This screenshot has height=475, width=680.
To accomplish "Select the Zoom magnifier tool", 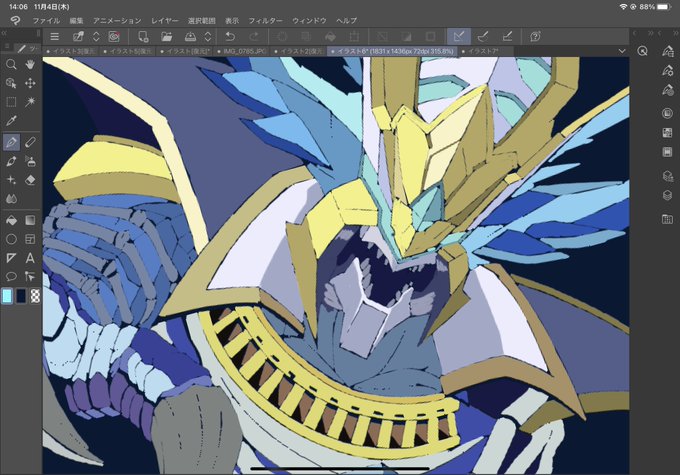I will coord(11,65).
